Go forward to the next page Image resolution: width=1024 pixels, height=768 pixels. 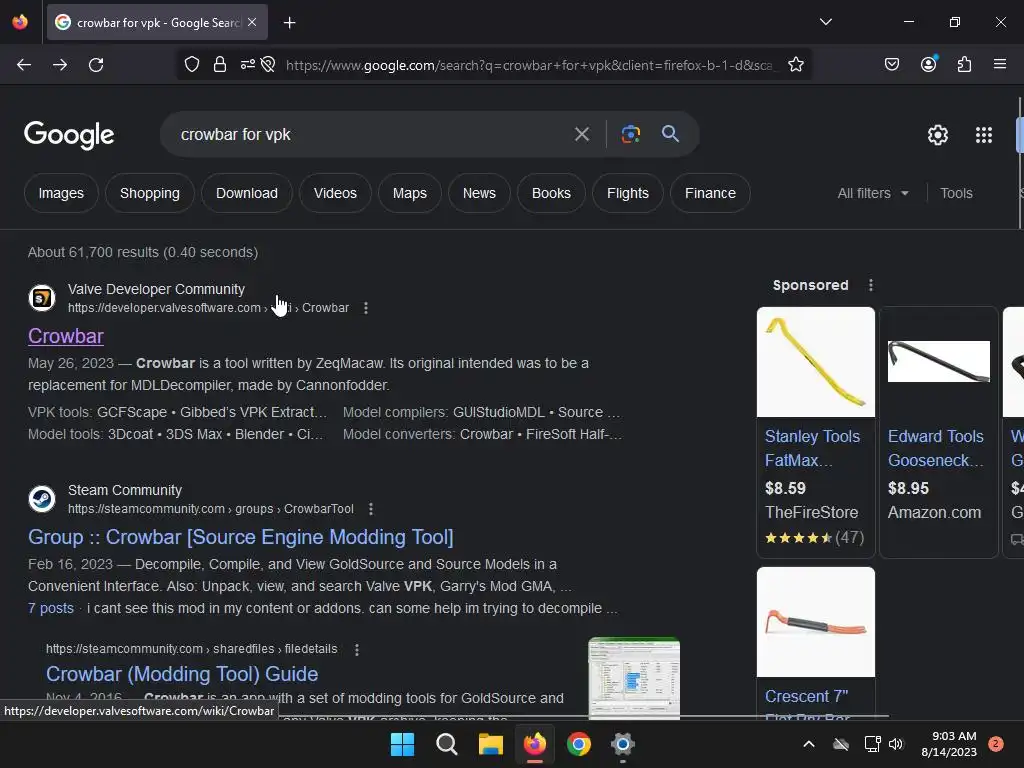60,65
